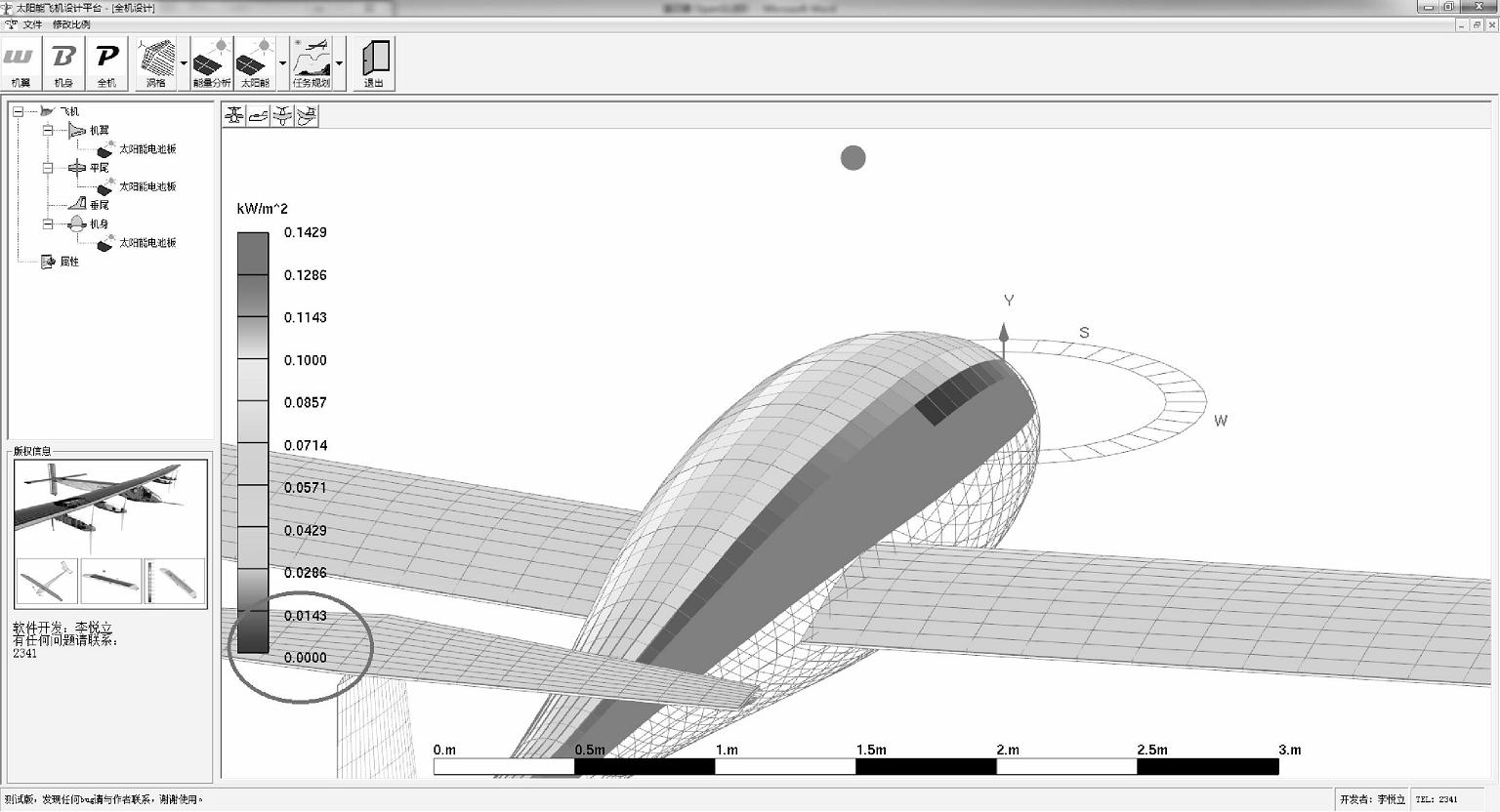This screenshot has height=812, width=1500.
Task: Click the 退出 exit door icon
Action: 374,64
